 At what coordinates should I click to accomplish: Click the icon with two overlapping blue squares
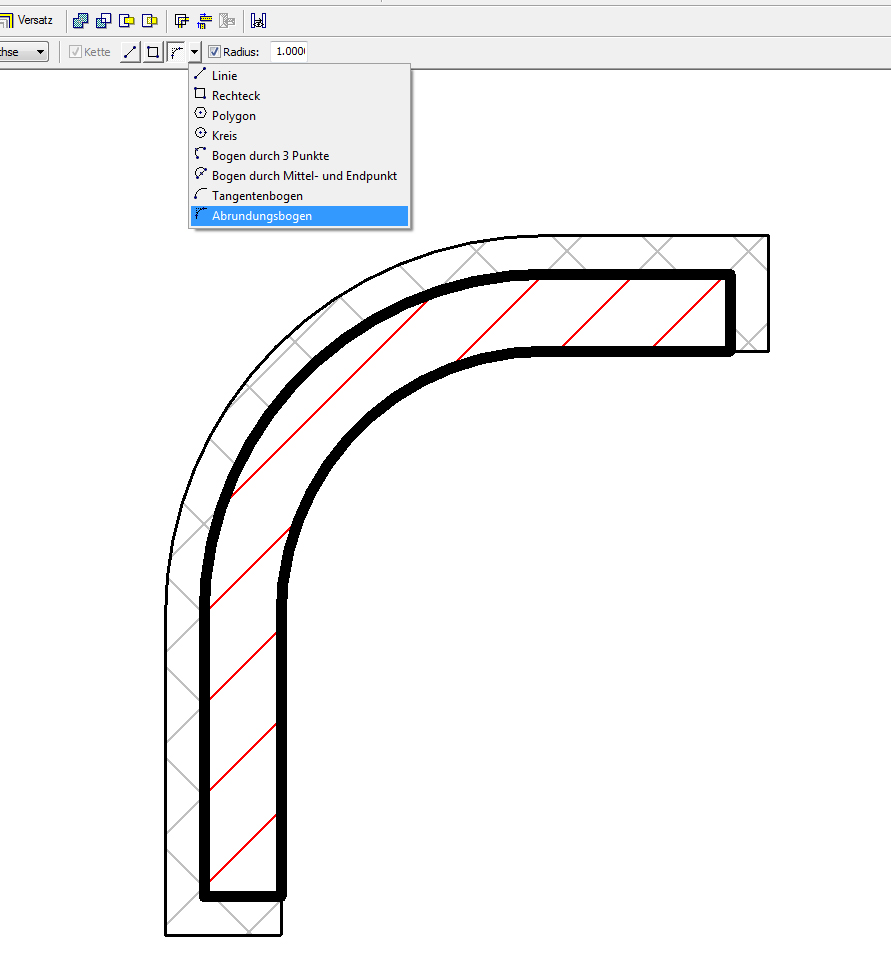[81, 21]
